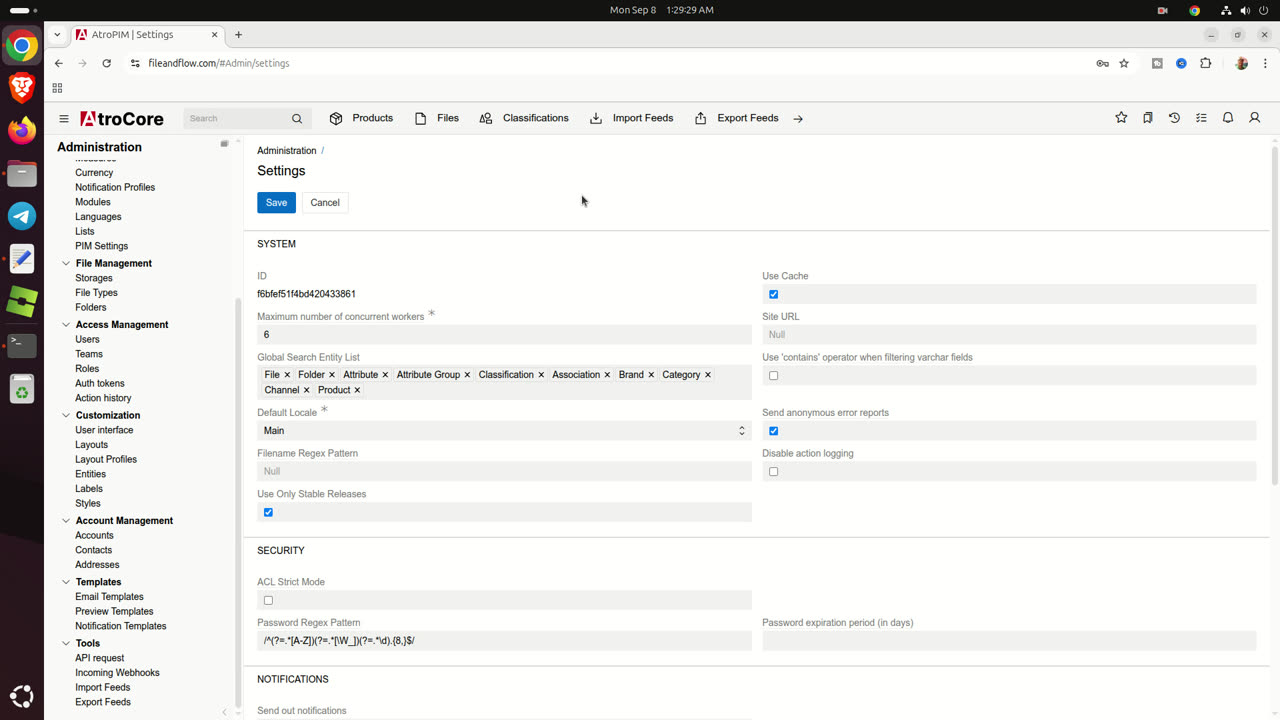Open Terminal from the dock
This screenshot has height=720, width=1280.
[22, 345]
